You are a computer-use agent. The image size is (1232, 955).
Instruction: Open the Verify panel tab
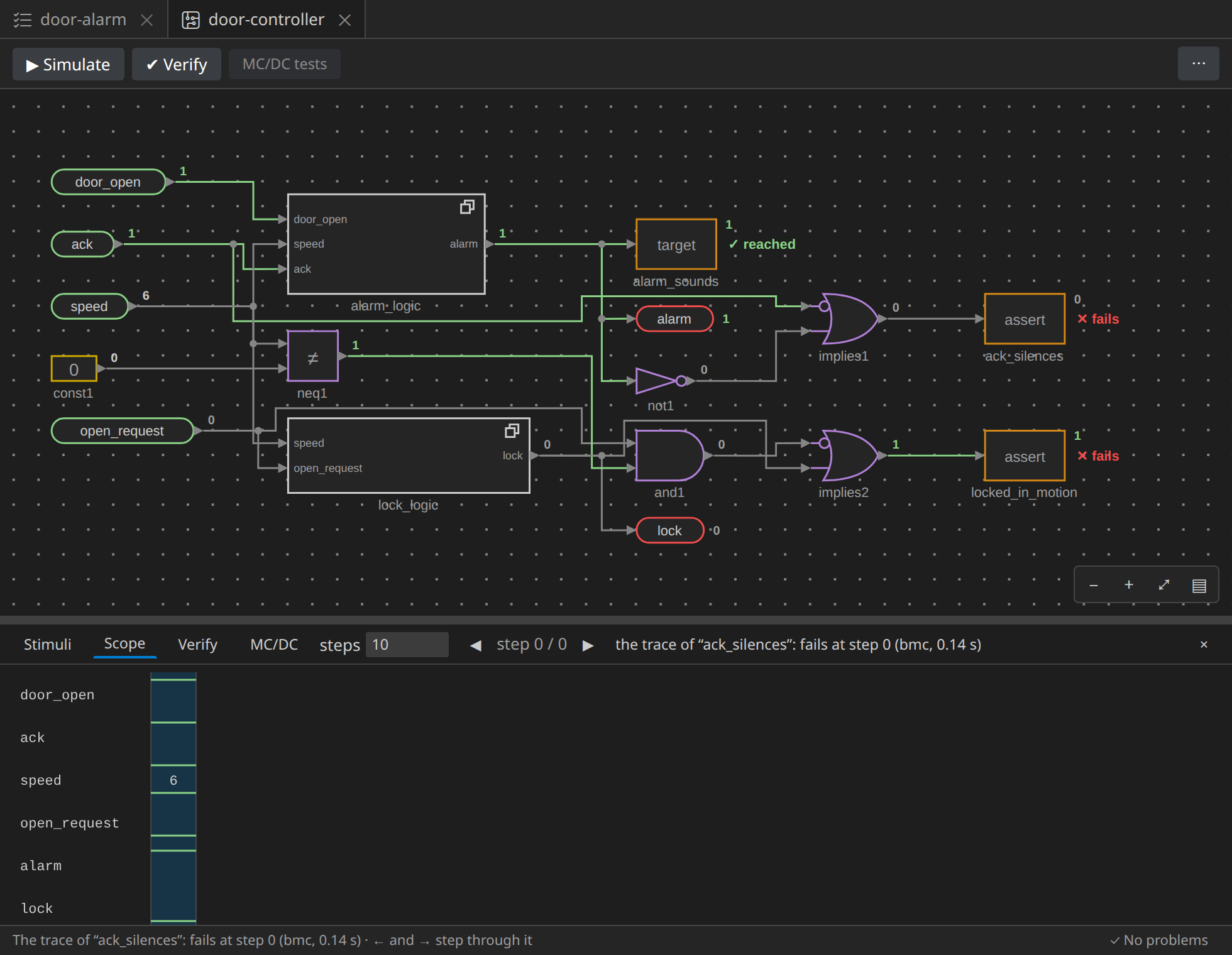click(197, 645)
